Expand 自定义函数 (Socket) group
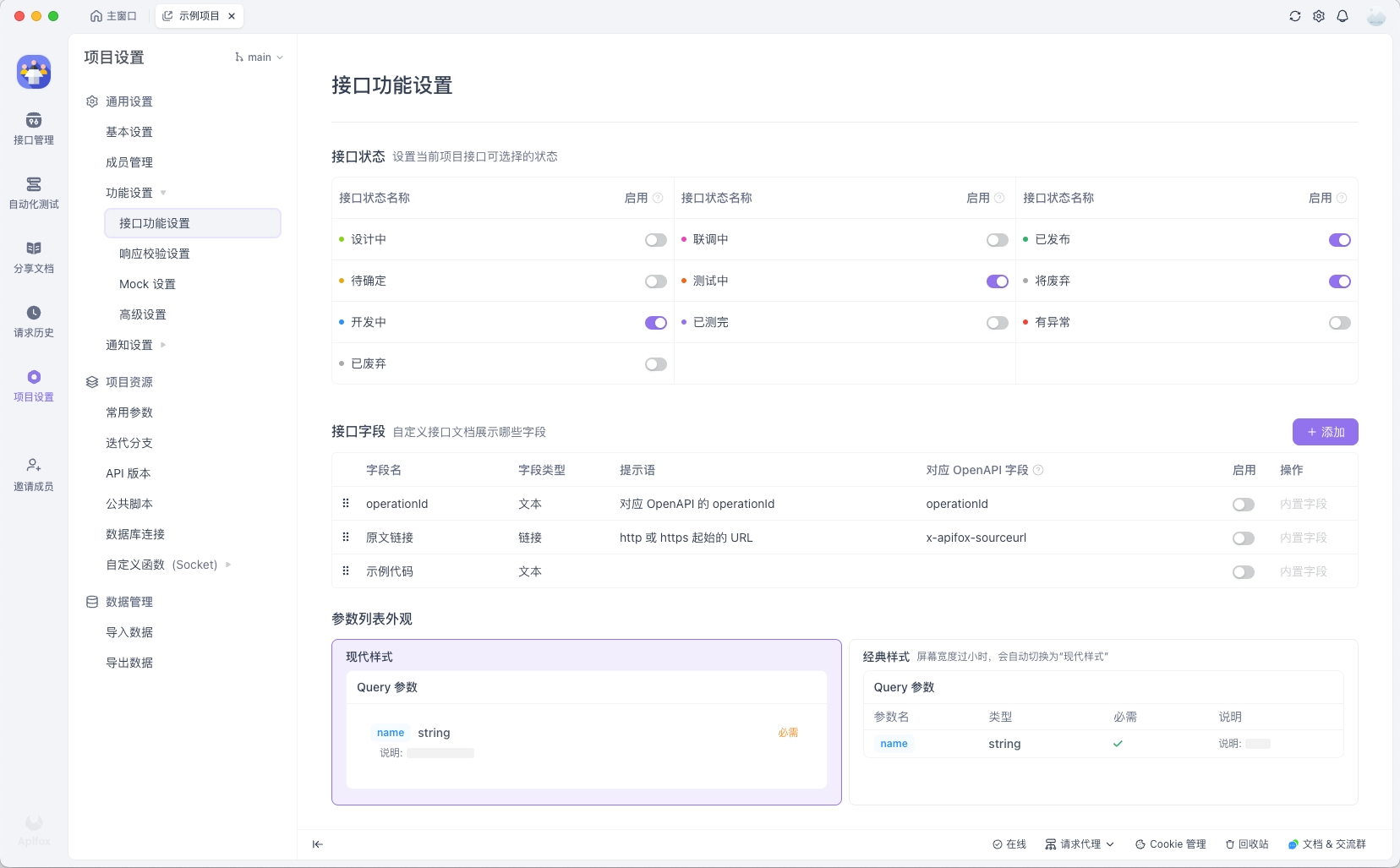Image resolution: width=1400 pixels, height=868 pixels. pos(228,565)
